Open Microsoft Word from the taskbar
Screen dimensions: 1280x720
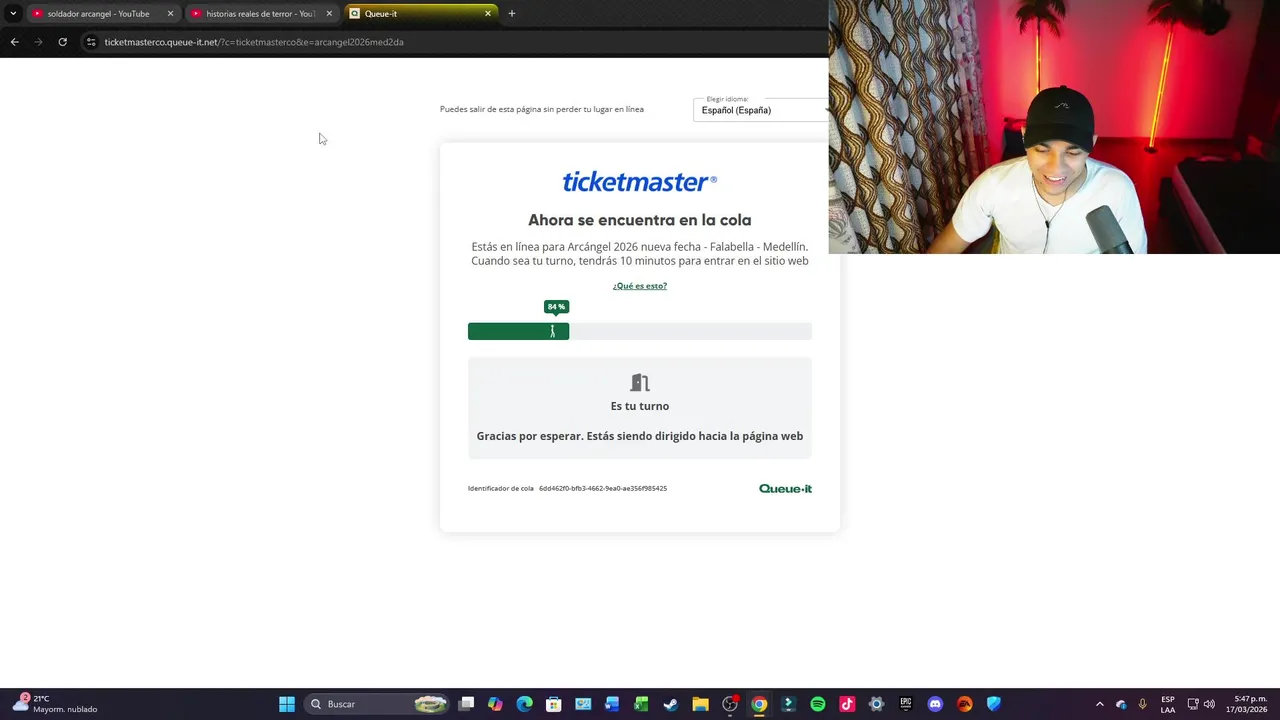pyautogui.click(x=612, y=704)
